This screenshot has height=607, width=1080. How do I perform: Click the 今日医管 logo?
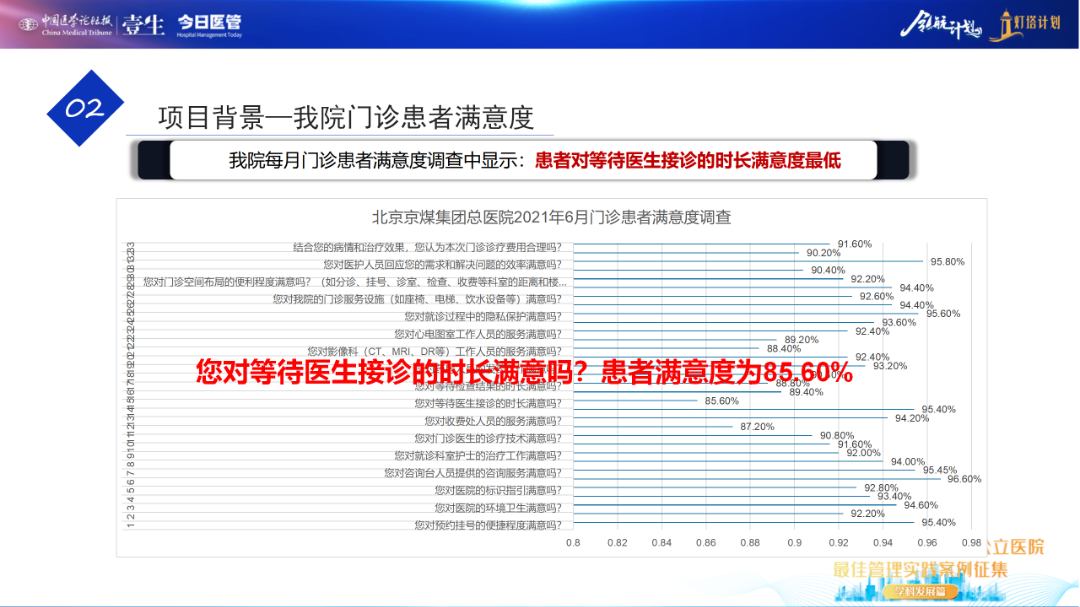[209, 25]
